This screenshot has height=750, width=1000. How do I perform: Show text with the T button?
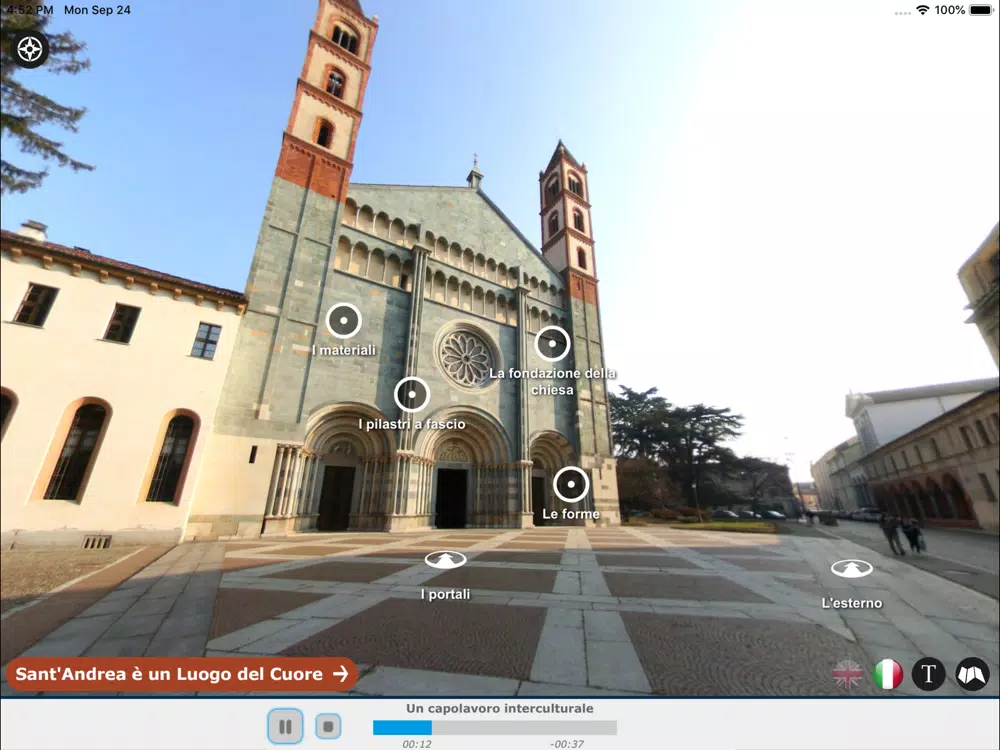tap(929, 674)
